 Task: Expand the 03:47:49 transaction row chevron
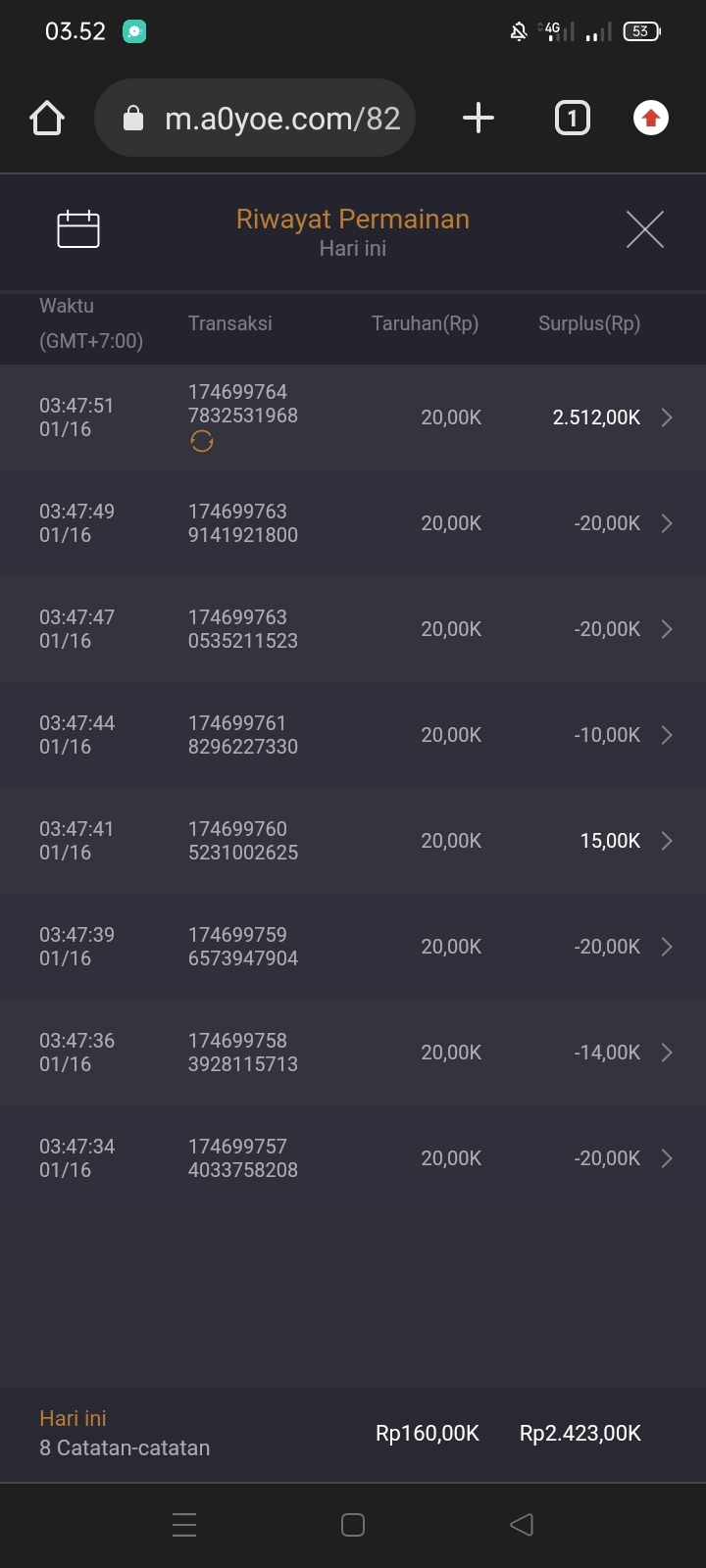point(667,523)
